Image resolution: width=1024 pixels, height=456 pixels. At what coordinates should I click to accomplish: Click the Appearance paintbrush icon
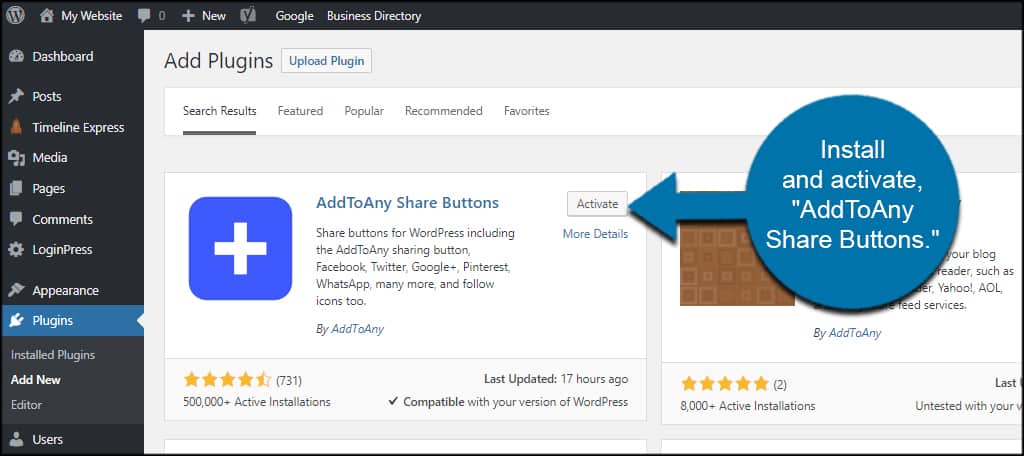(x=16, y=290)
